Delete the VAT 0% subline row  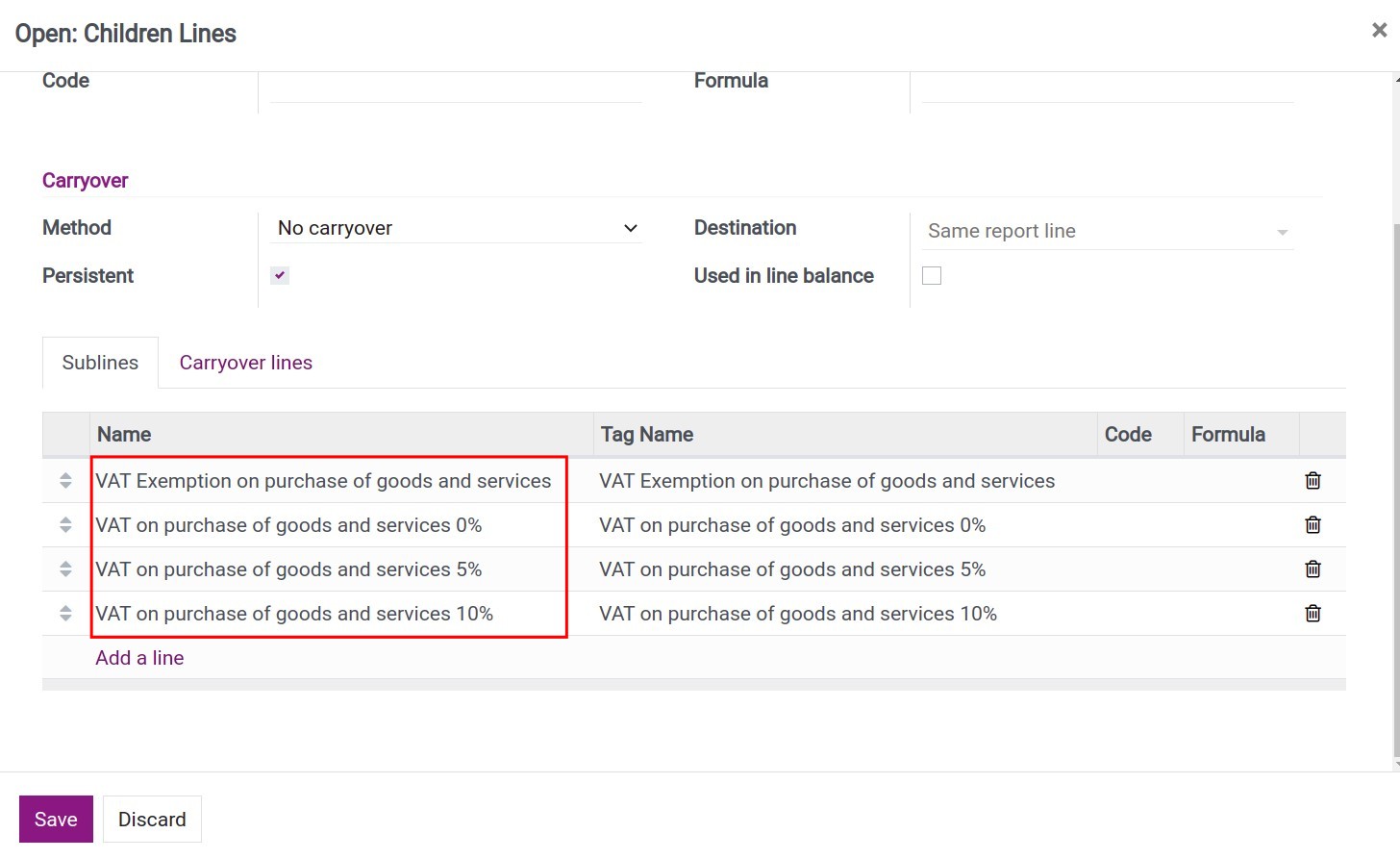pos(1312,524)
